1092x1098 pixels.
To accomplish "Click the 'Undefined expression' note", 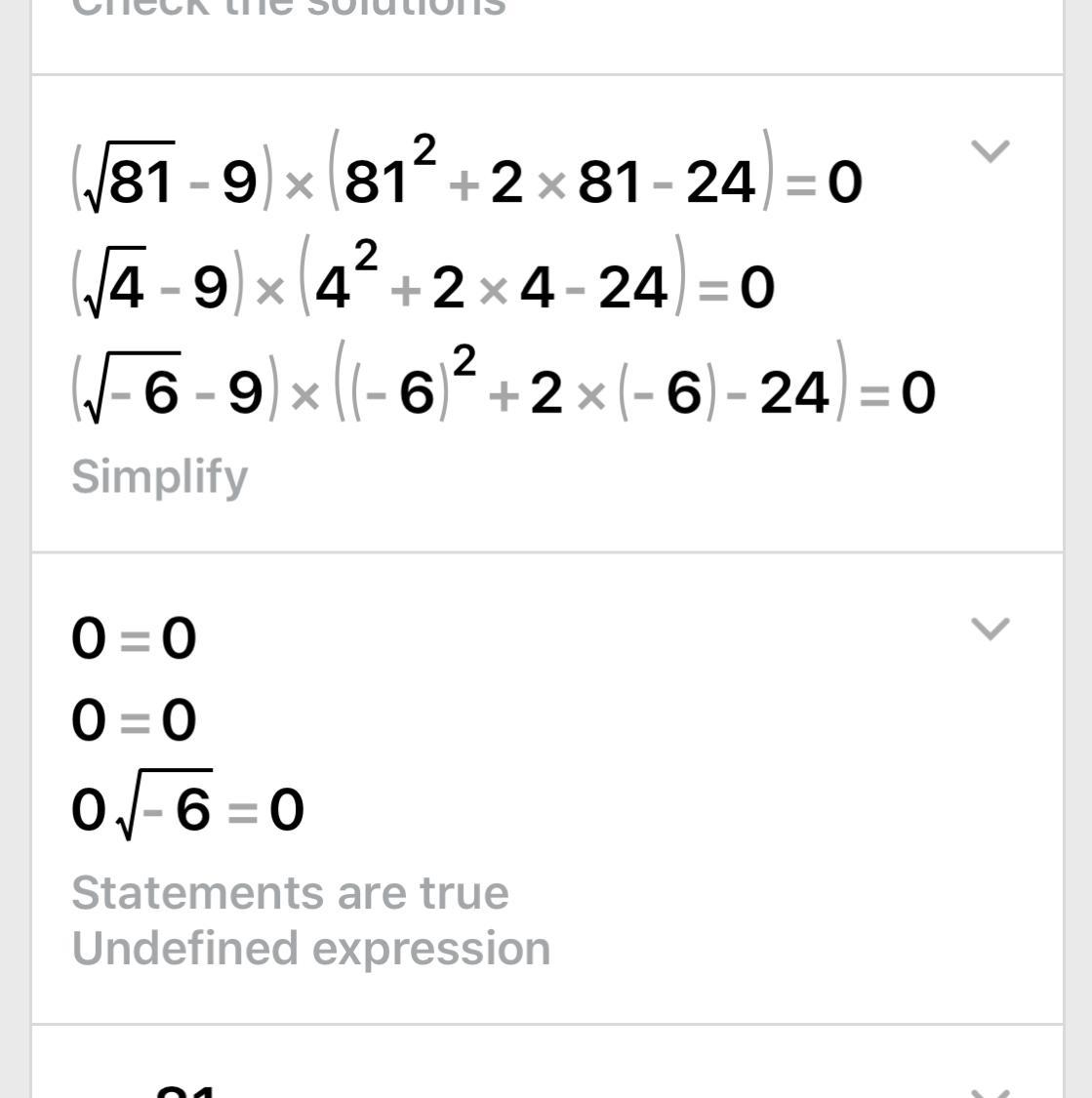I will point(310,949).
